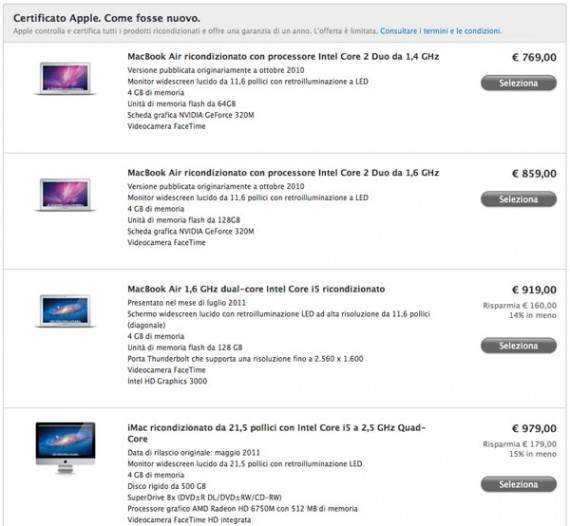The height and width of the screenshot is (526, 570).
Task: Click Seleziona for the € 859,00 MacBook Air
Action: (518, 199)
